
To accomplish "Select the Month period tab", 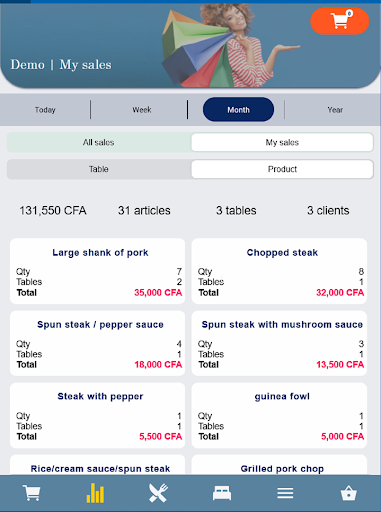I will tap(238, 110).
